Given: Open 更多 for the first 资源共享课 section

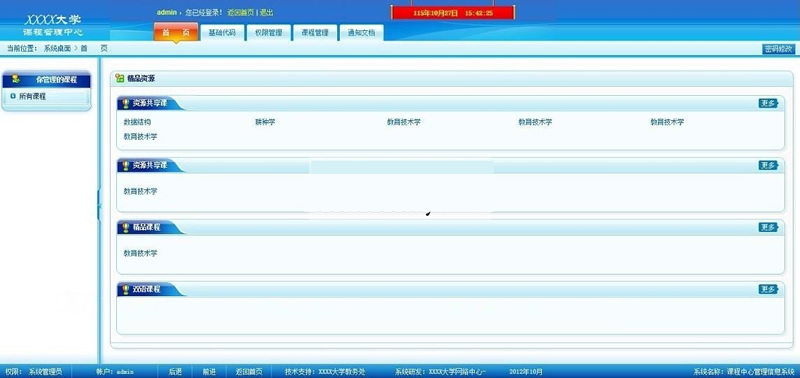Looking at the screenshot, I should (768, 104).
